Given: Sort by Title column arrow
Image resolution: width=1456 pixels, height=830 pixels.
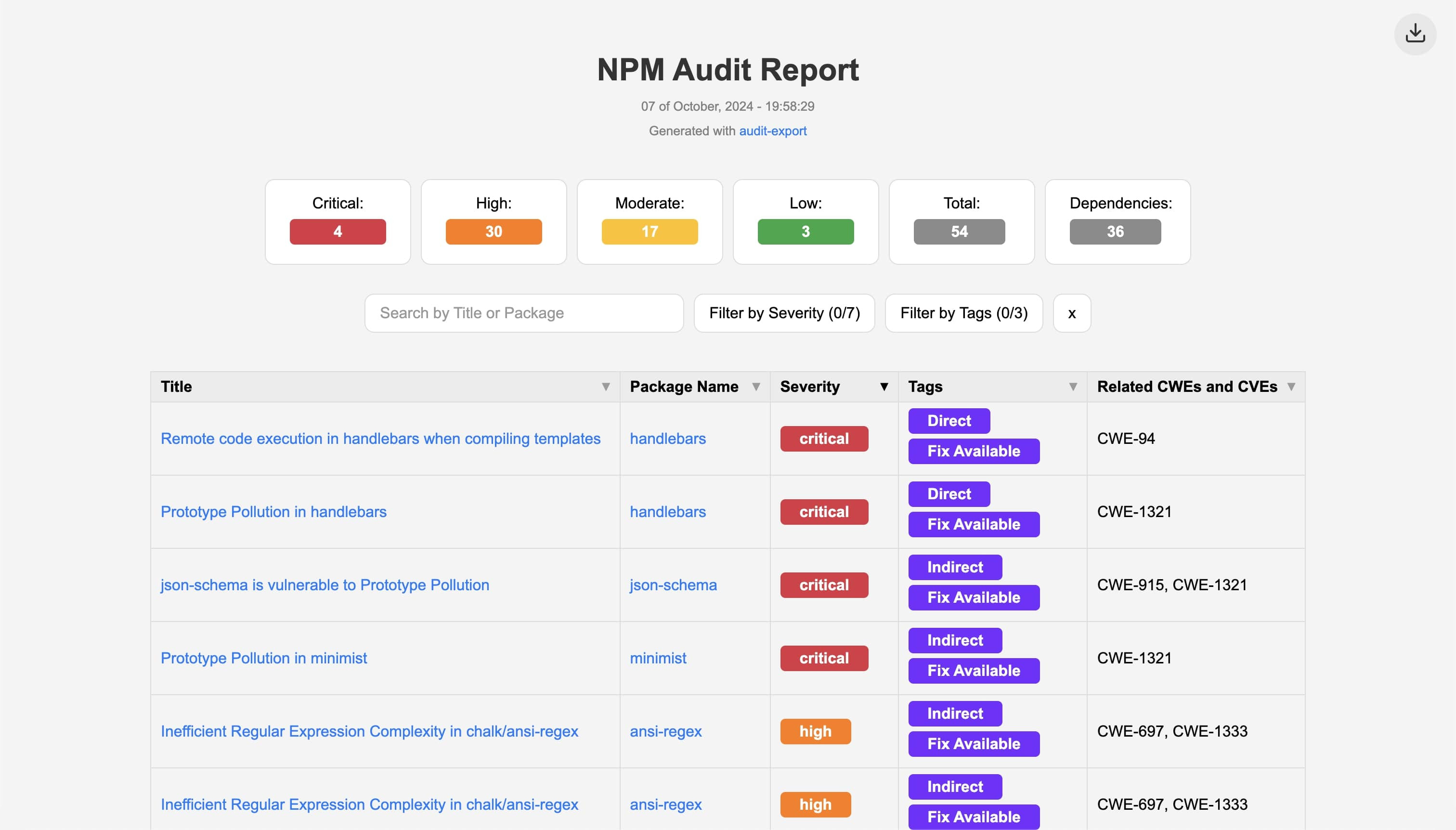Looking at the screenshot, I should pyautogui.click(x=605, y=387).
